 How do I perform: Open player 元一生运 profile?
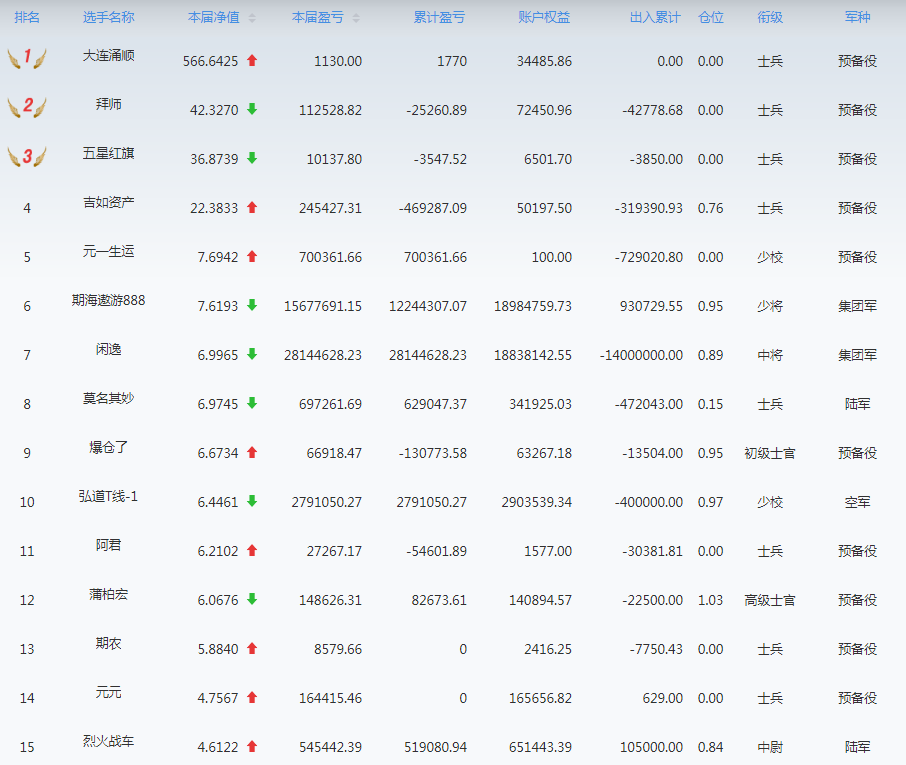click(109, 251)
